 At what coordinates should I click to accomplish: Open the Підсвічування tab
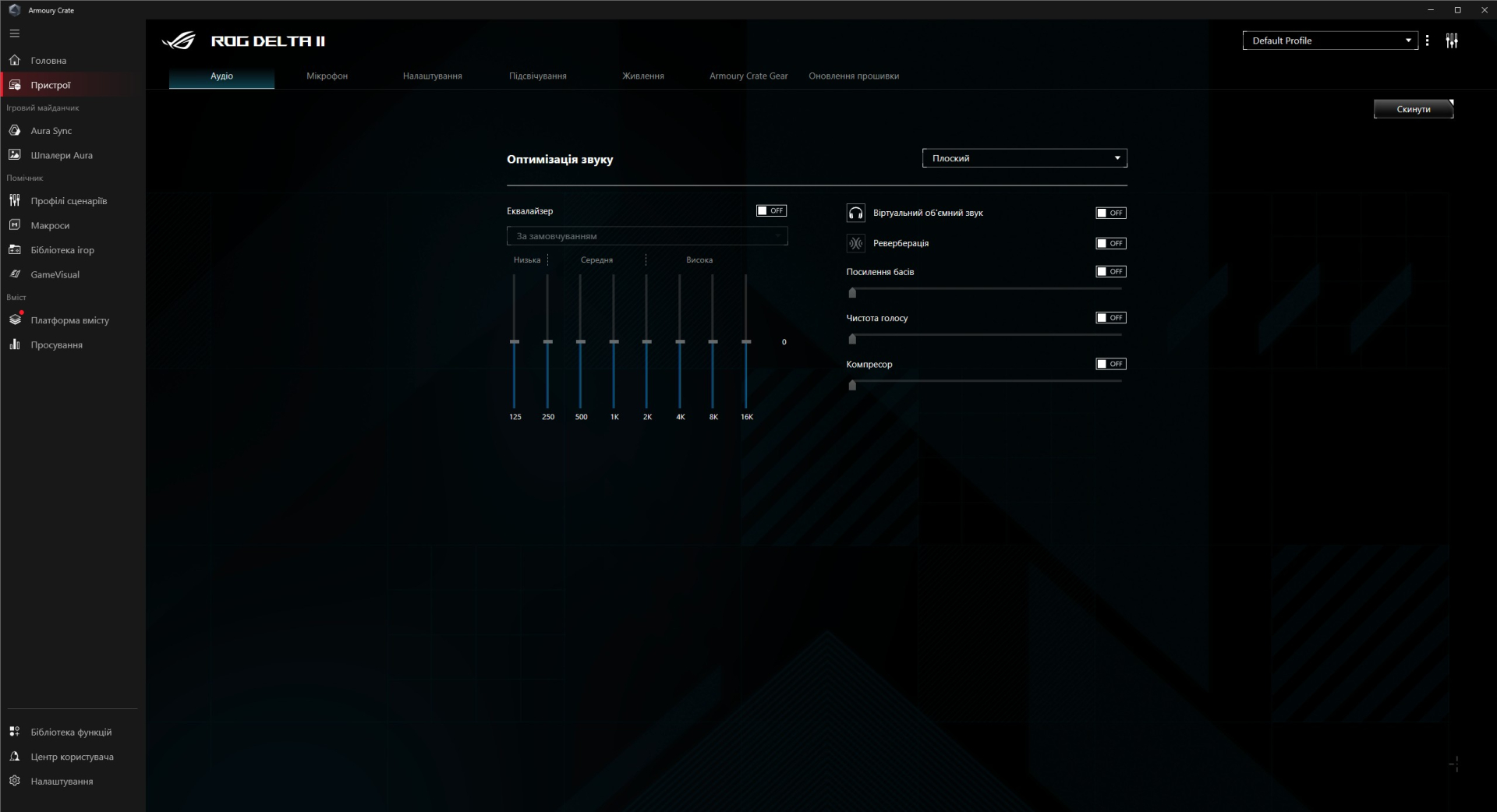(x=537, y=76)
